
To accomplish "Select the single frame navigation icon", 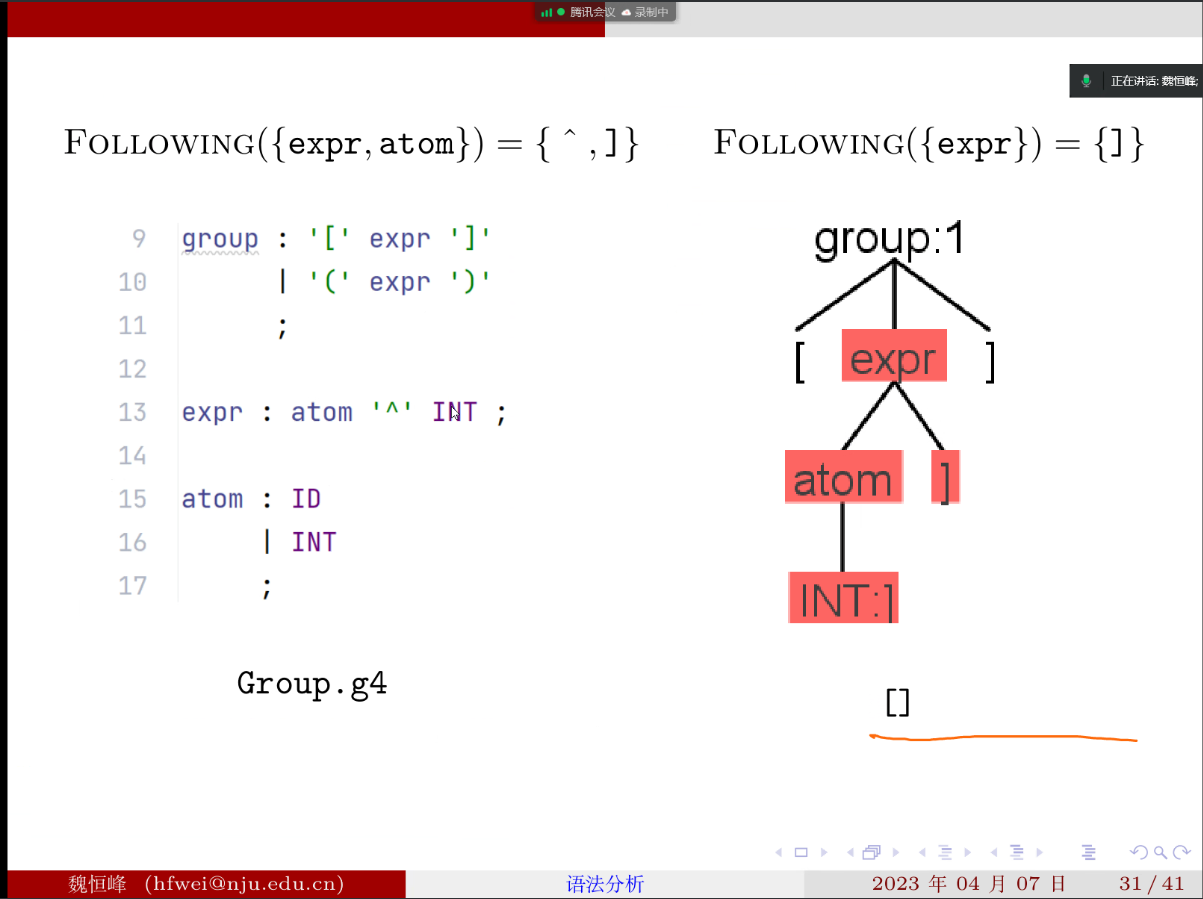I will point(801,852).
